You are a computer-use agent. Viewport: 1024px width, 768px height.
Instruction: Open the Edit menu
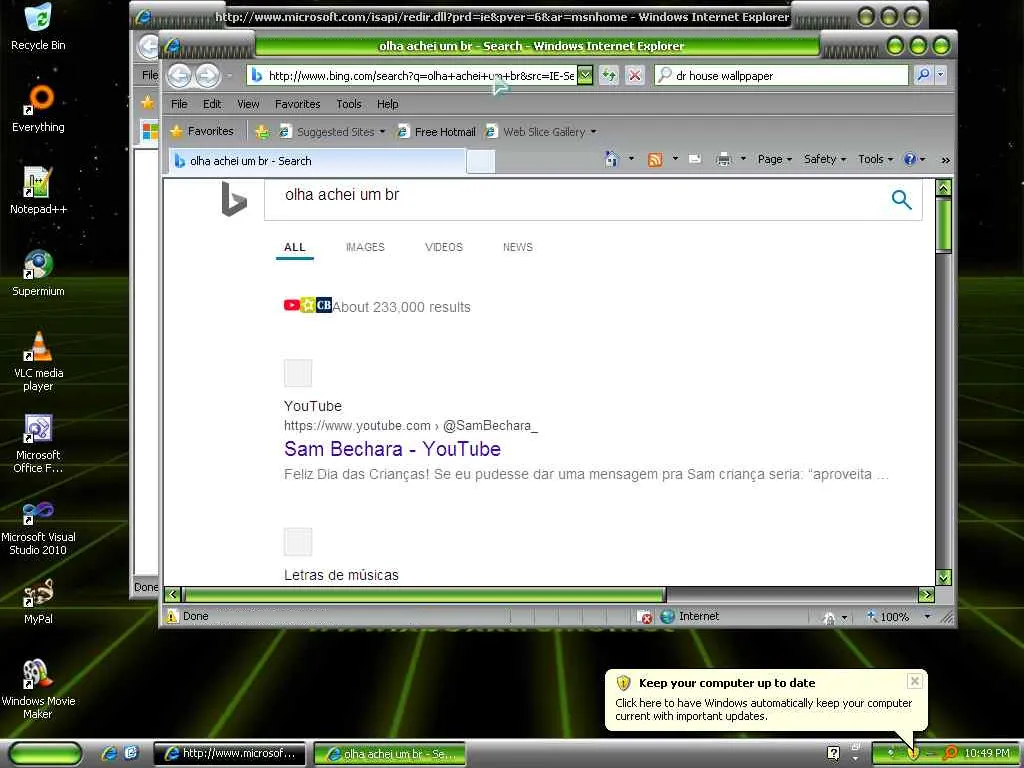point(212,104)
